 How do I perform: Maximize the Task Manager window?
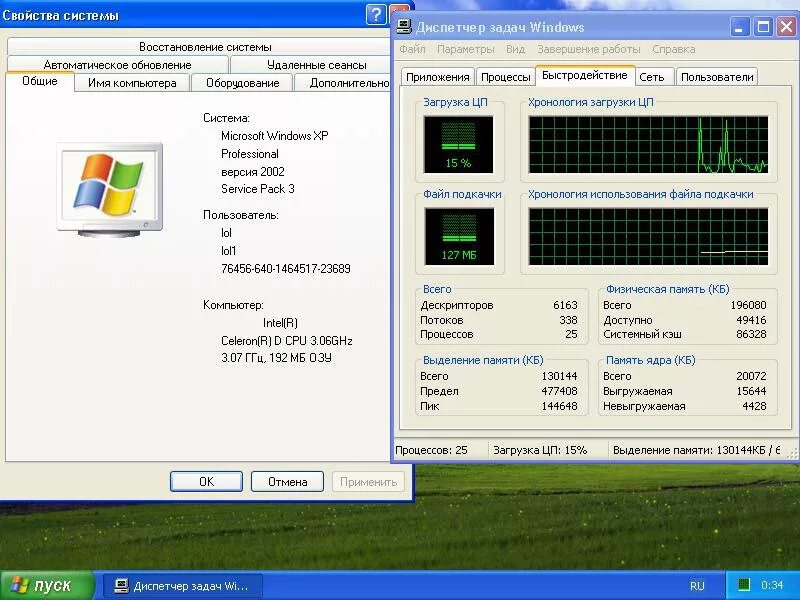pyautogui.click(x=763, y=27)
